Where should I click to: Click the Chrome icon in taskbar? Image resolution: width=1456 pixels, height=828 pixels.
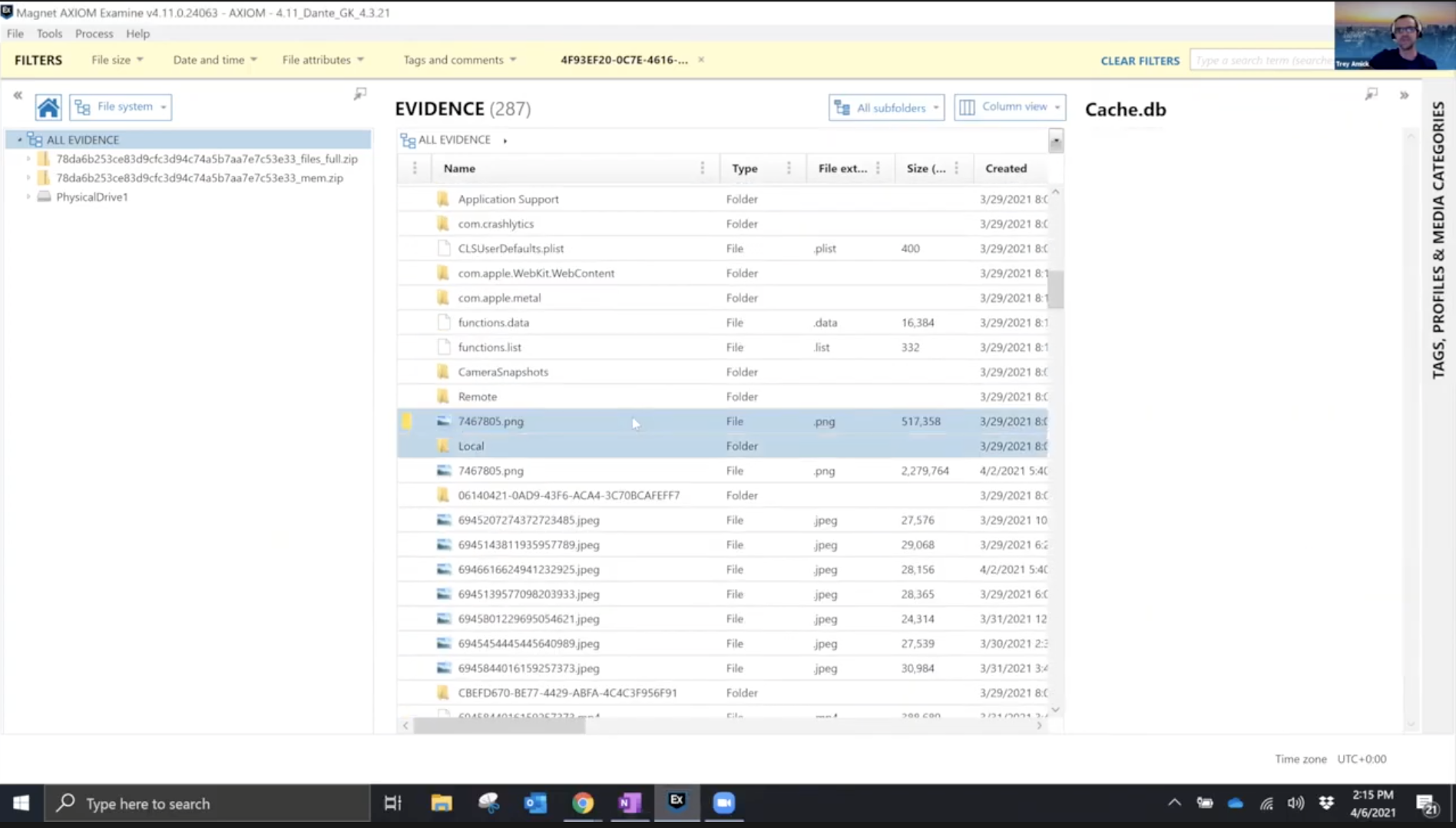583,803
